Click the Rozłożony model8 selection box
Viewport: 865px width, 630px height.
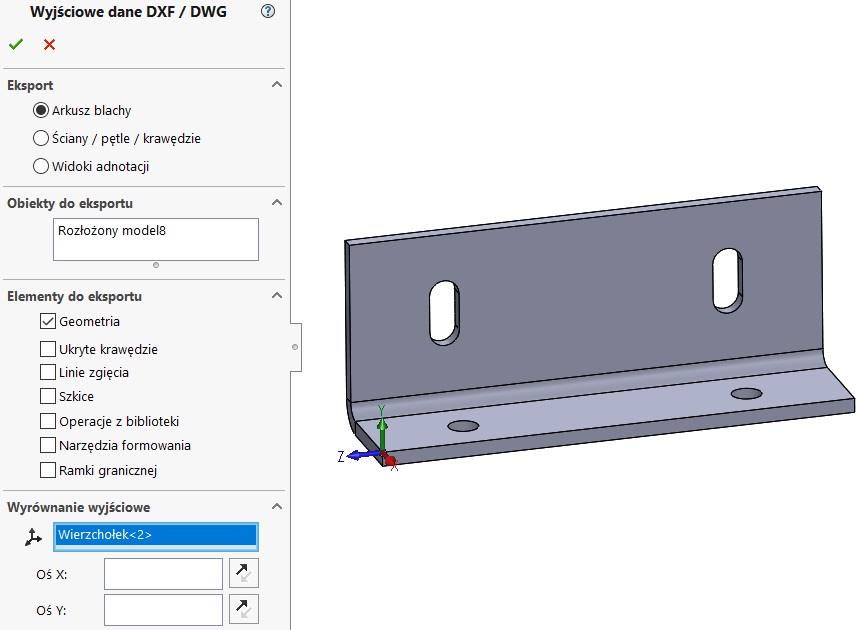point(156,239)
